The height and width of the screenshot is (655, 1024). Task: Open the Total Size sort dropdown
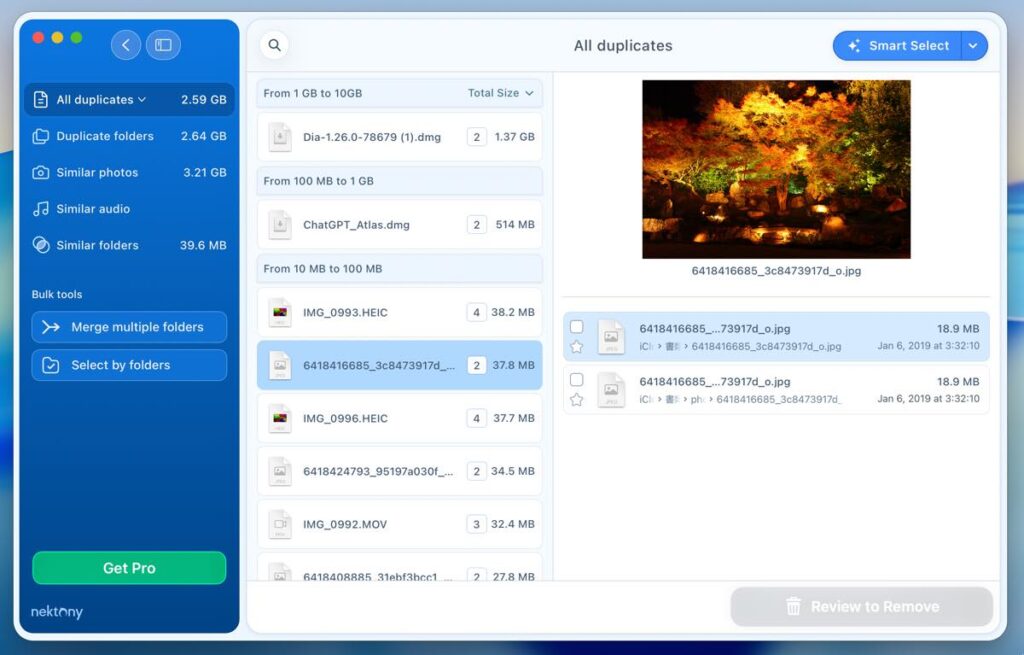point(500,93)
